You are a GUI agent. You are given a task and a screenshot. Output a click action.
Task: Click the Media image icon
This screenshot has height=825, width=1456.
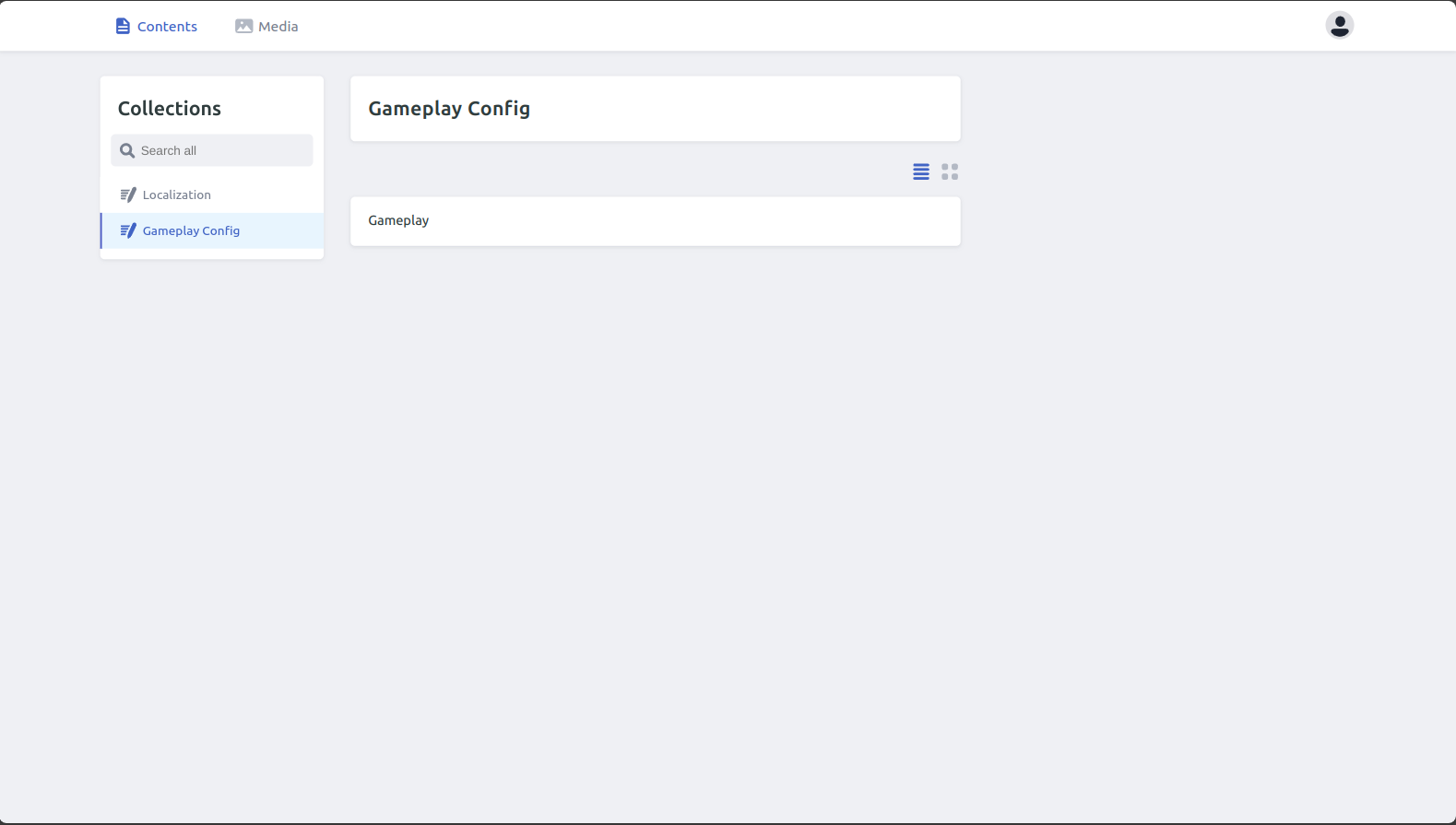243,26
